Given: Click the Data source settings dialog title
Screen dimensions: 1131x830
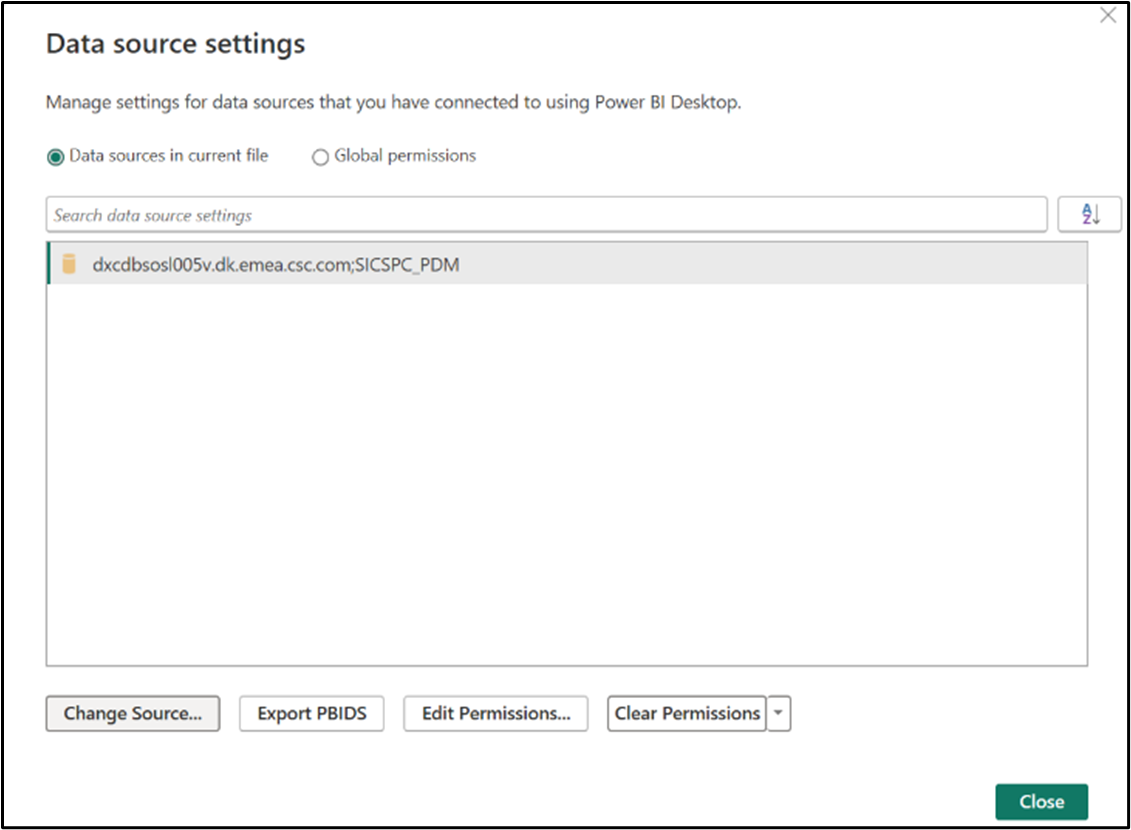Looking at the screenshot, I should tap(176, 44).
